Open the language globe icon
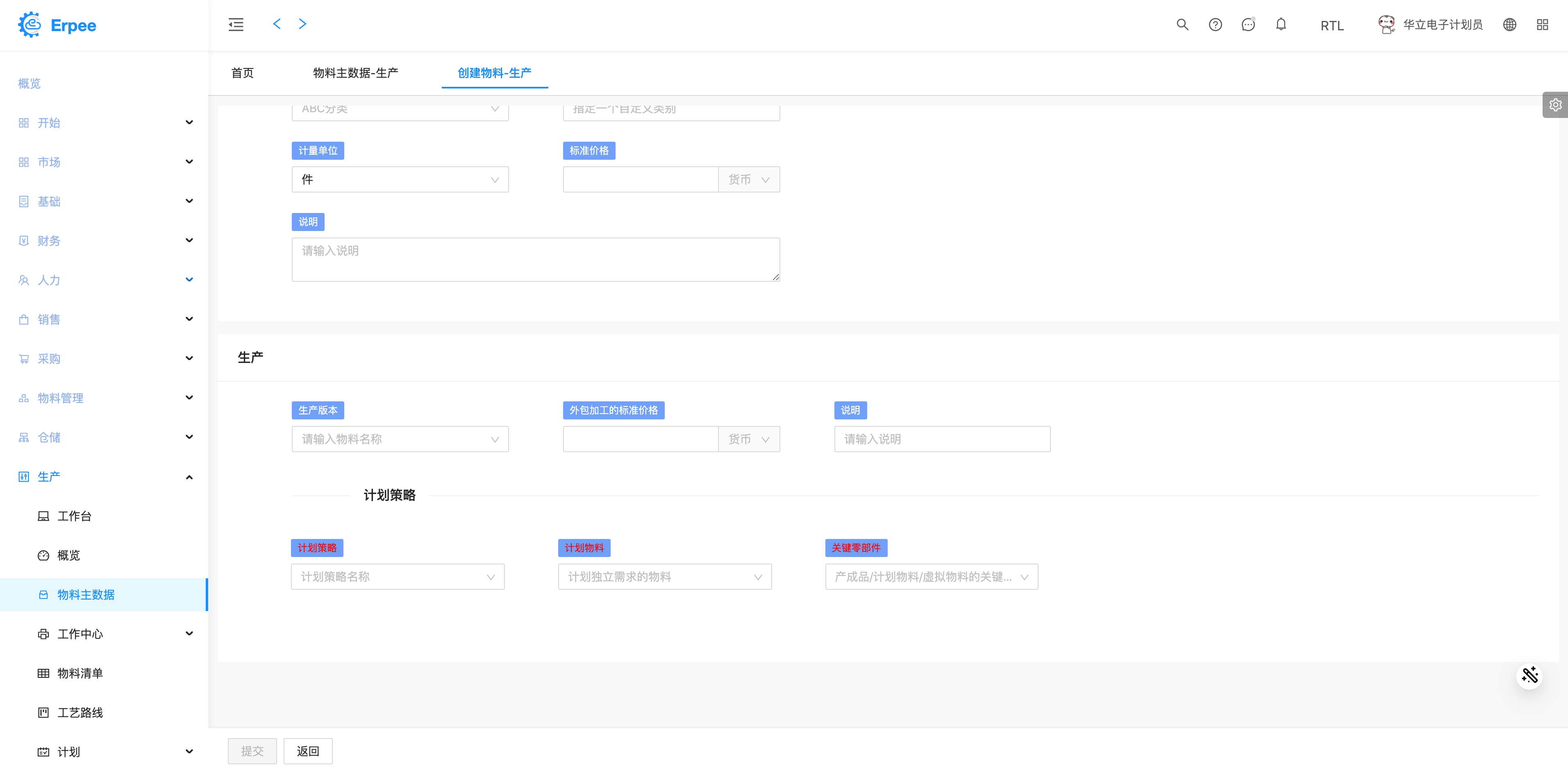Viewport: 1568px width, 770px height. (x=1509, y=25)
